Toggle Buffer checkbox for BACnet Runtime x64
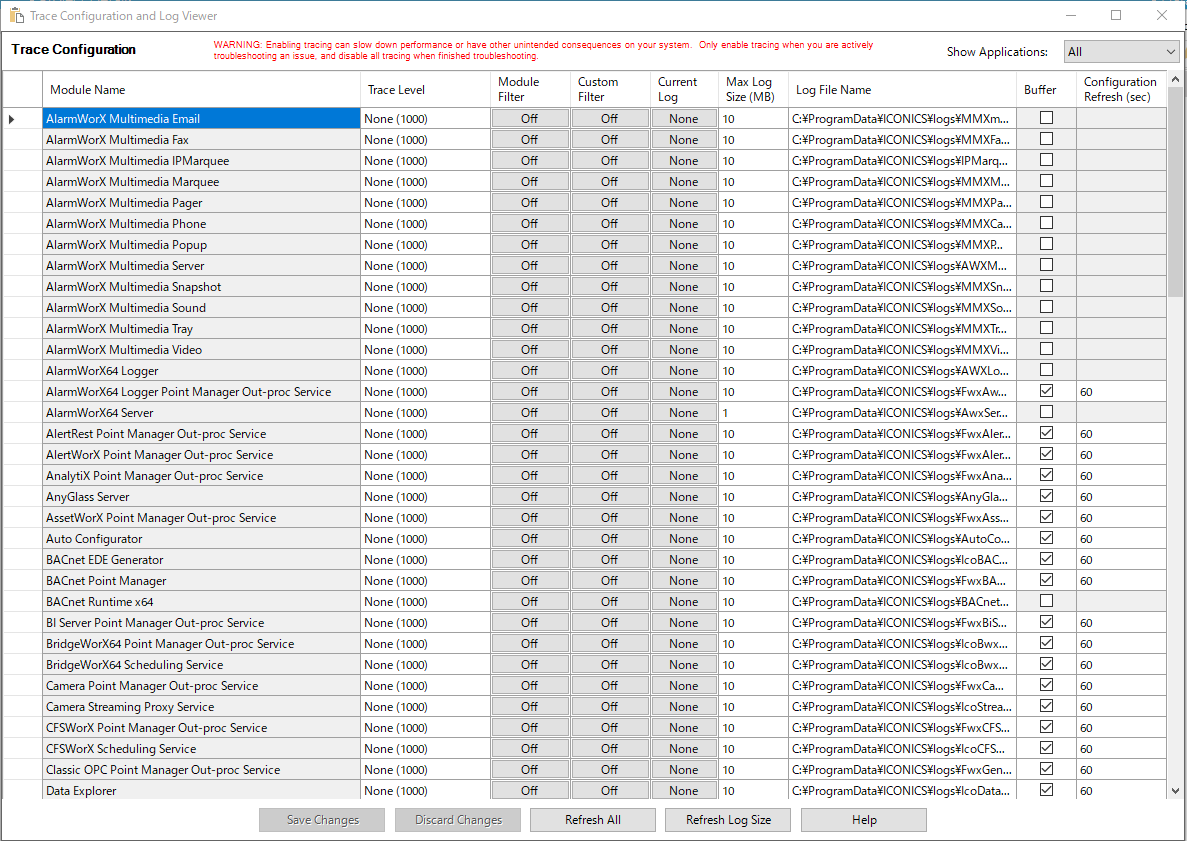The image size is (1187, 841). coord(1046,600)
